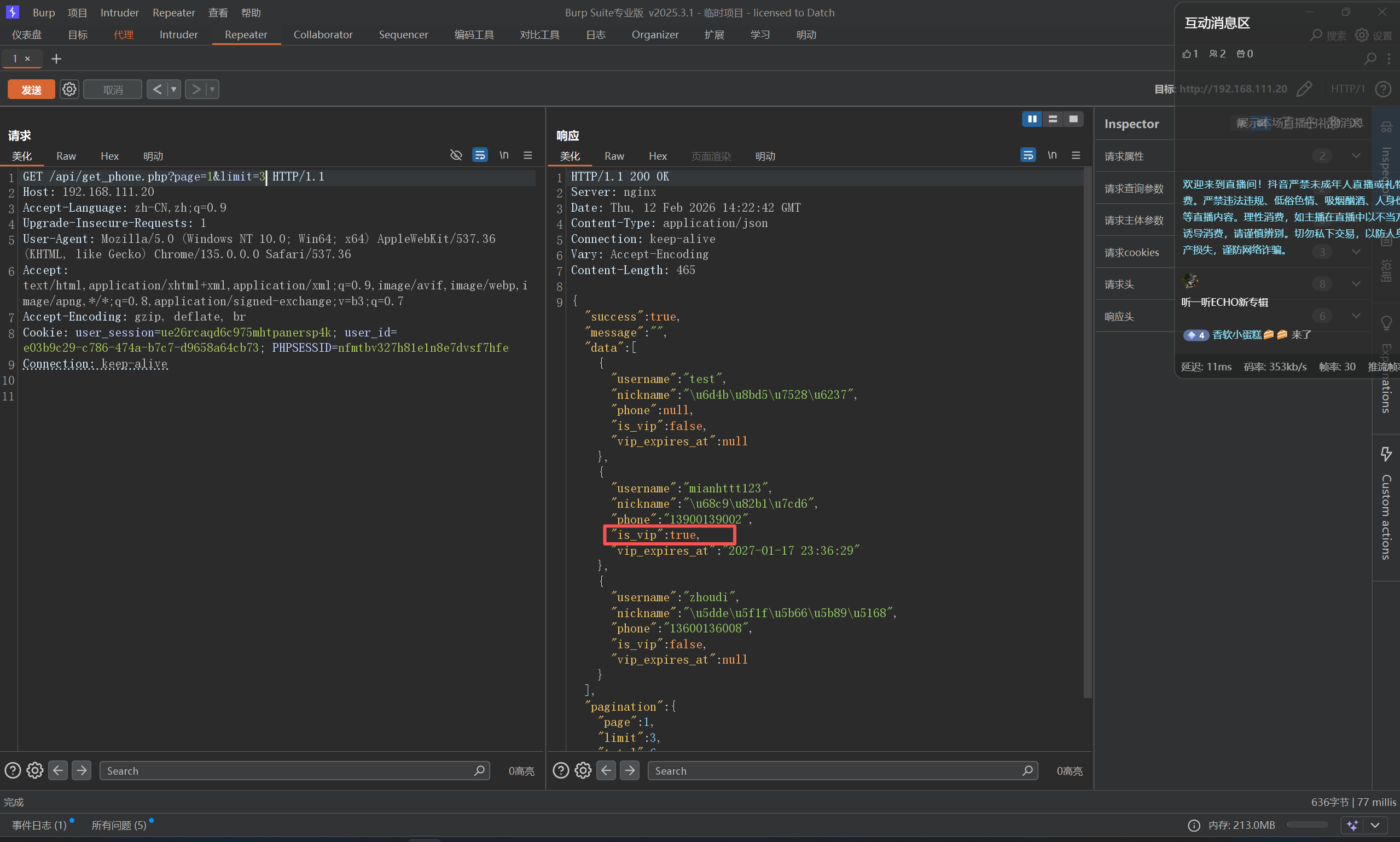Image resolution: width=1400 pixels, height=842 pixels.
Task: Toggle word wrap icon in response pane
Action: (1028, 155)
